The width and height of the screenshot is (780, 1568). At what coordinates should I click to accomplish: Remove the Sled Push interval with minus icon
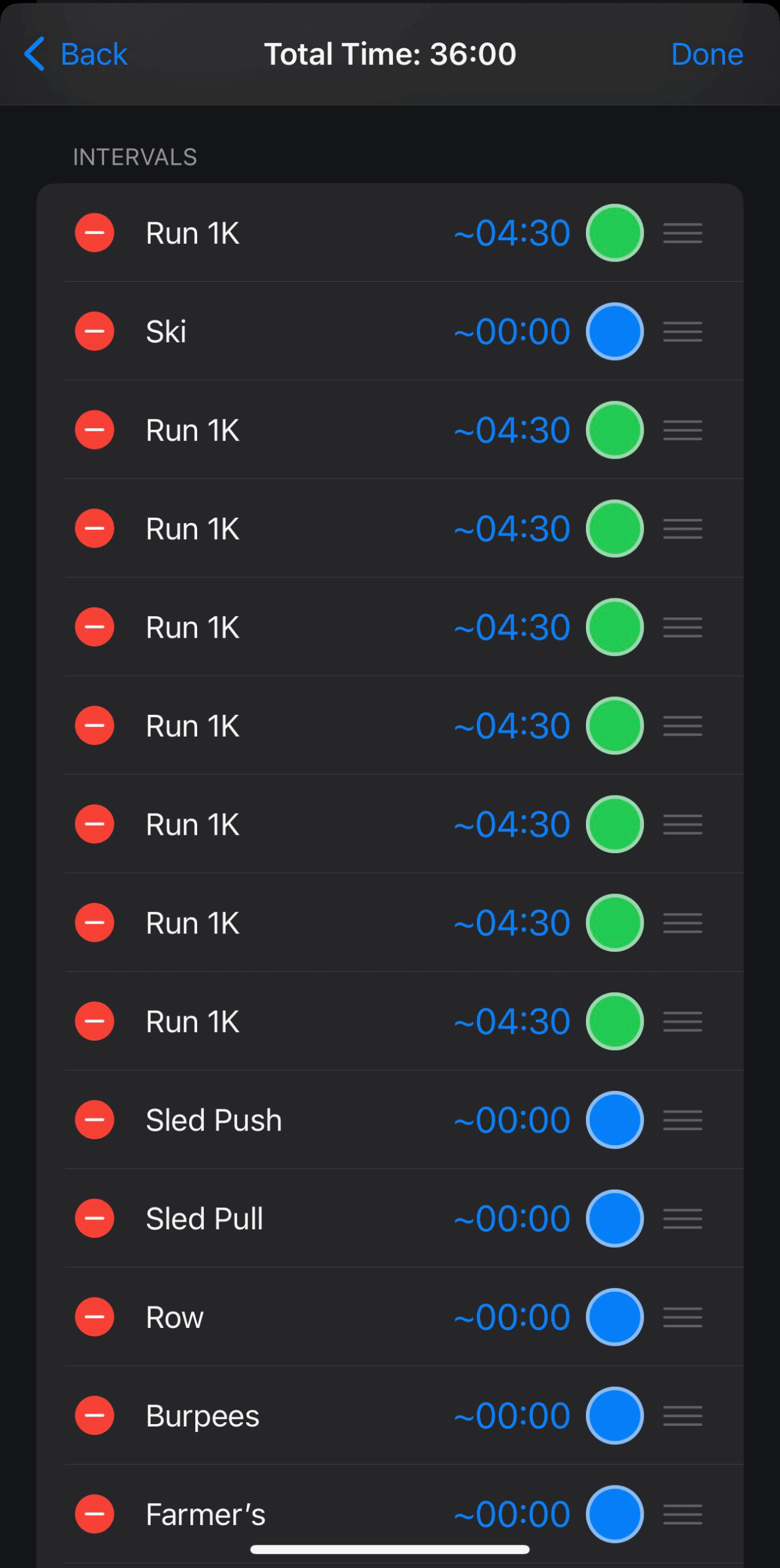(x=94, y=1120)
